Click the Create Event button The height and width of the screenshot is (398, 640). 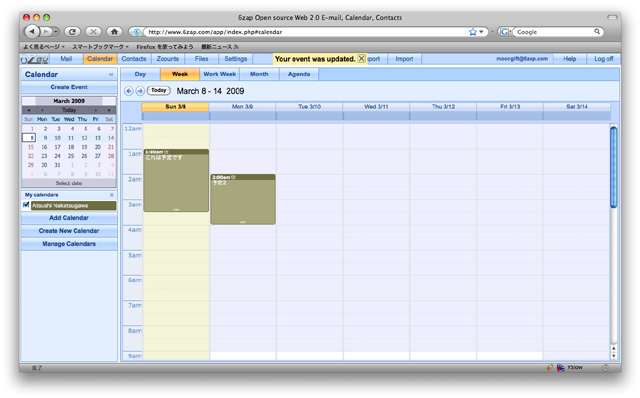[69, 87]
